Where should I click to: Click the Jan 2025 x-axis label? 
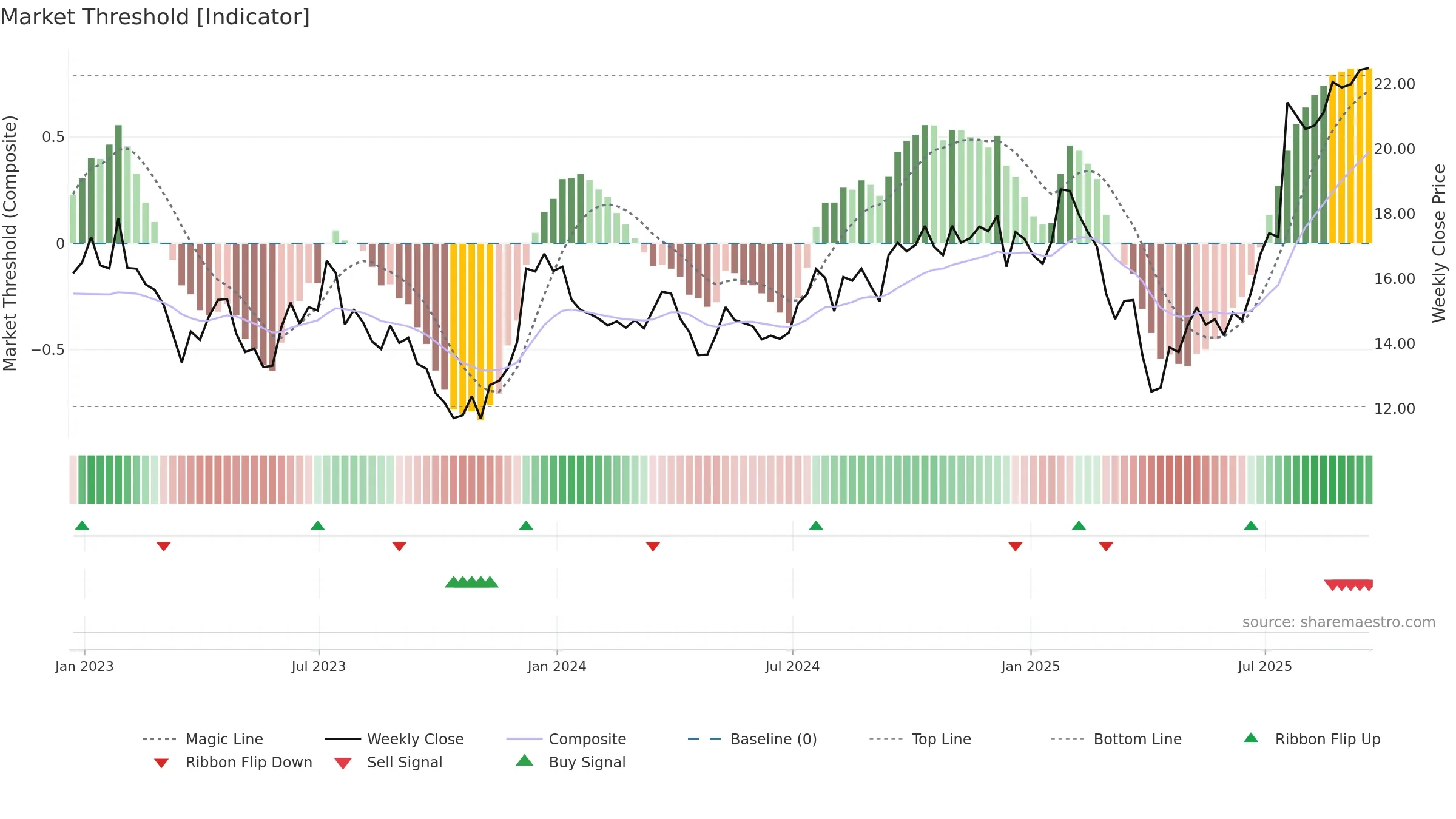coord(1031,666)
